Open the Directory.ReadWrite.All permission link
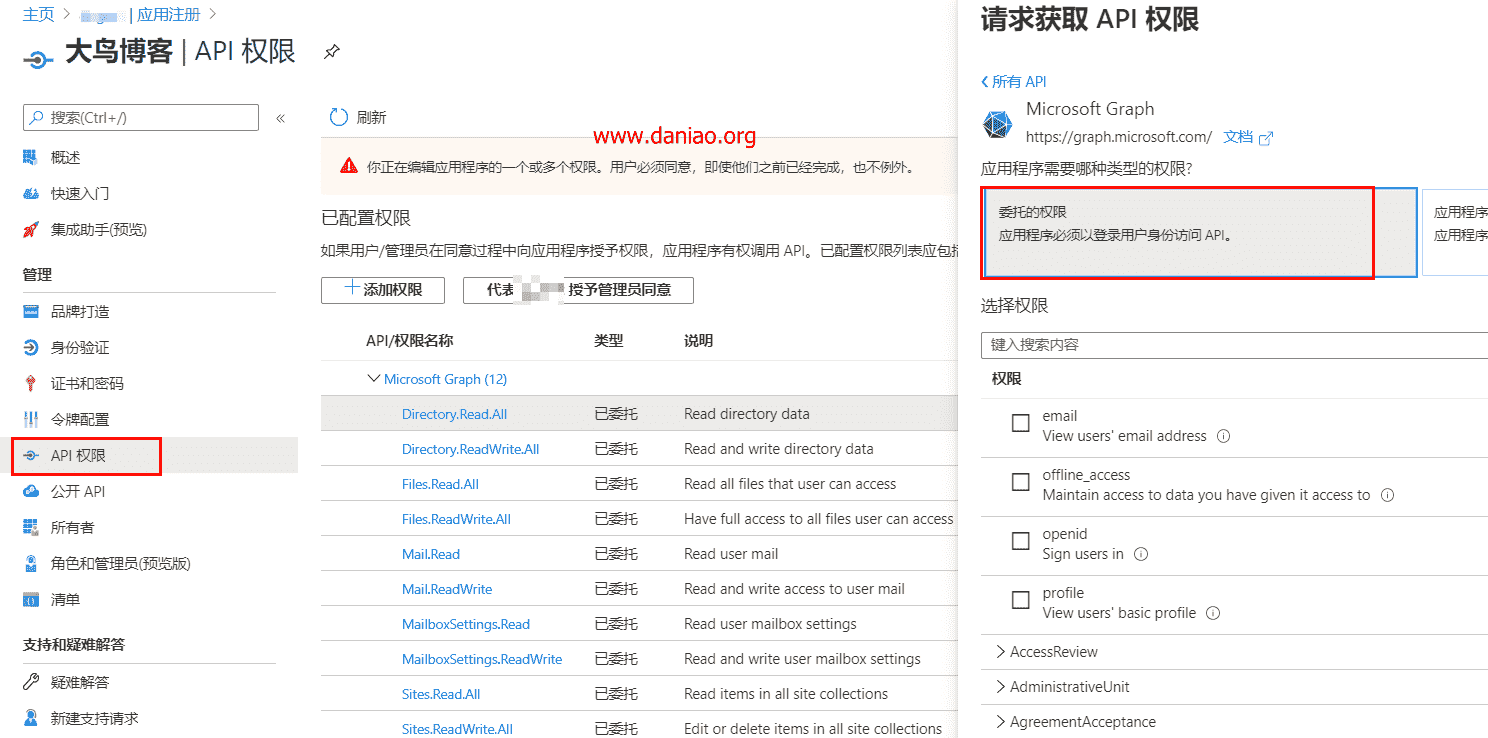 pos(470,449)
